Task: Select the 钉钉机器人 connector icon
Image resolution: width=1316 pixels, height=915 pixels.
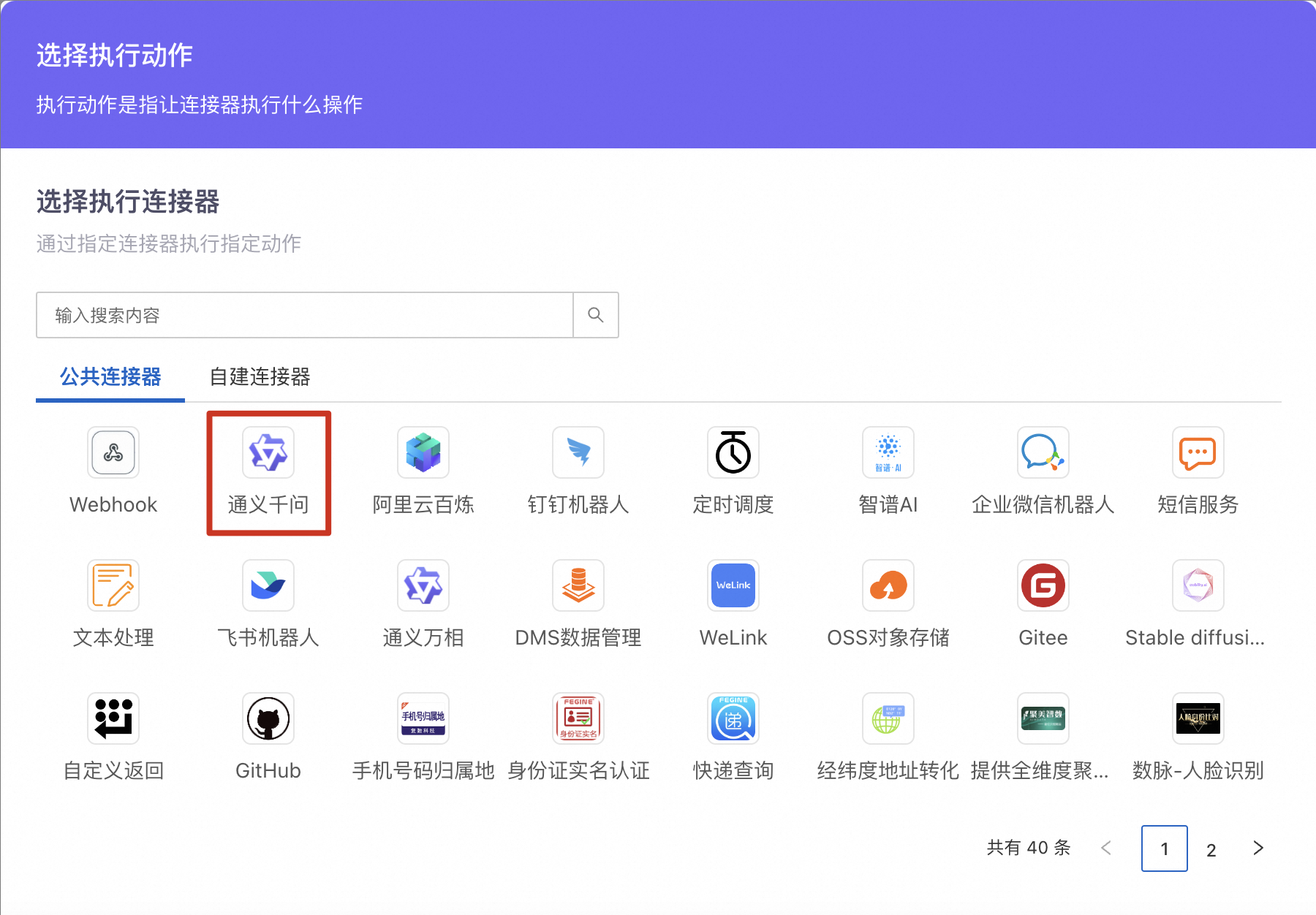Action: tap(578, 452)
